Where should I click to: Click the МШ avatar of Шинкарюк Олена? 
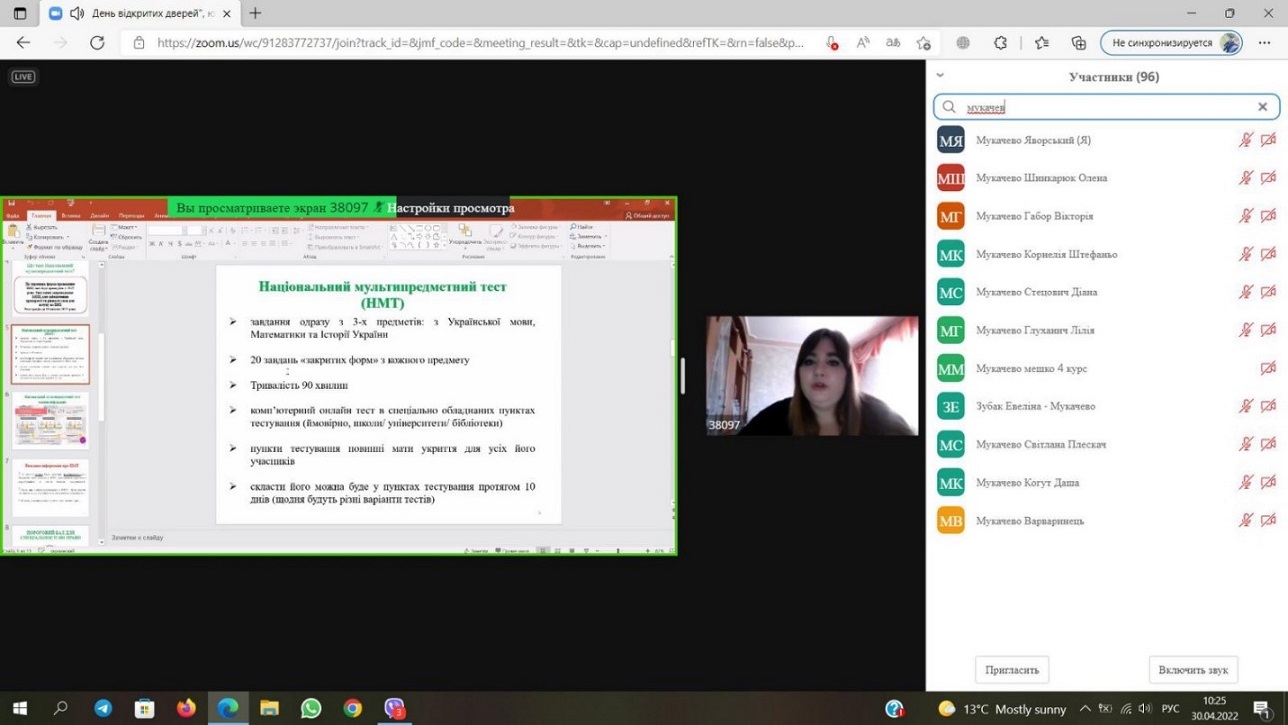tap(951, 178)
